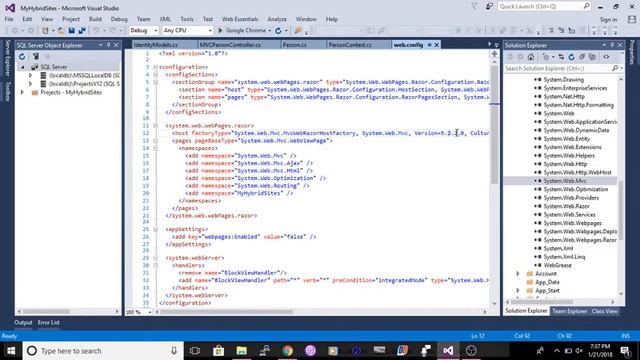Click the Windows Start button
640x360 pixels.
(11, 351)
